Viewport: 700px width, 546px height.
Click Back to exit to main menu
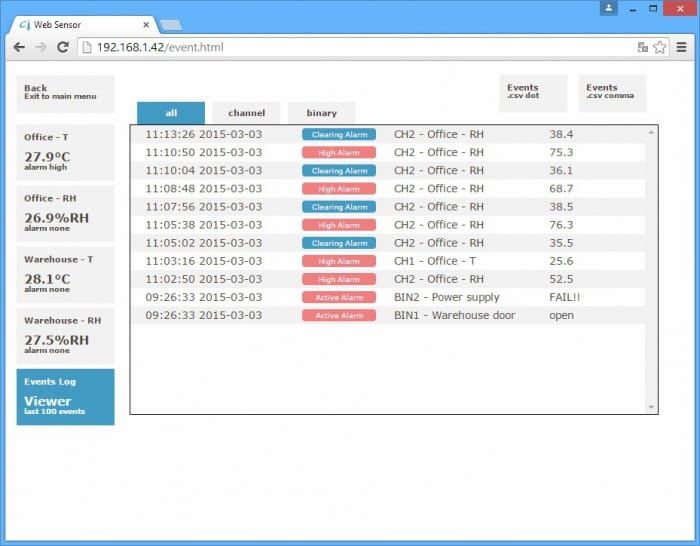[65, 93]
